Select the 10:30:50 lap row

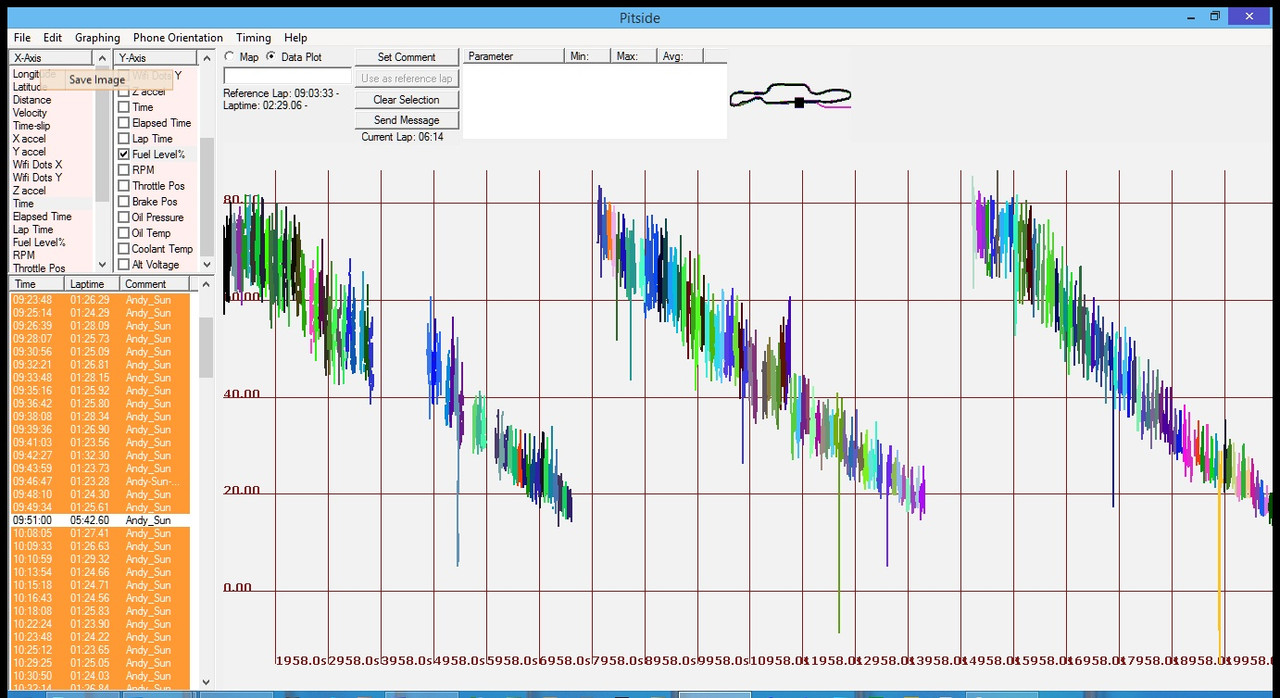point(100,676)
